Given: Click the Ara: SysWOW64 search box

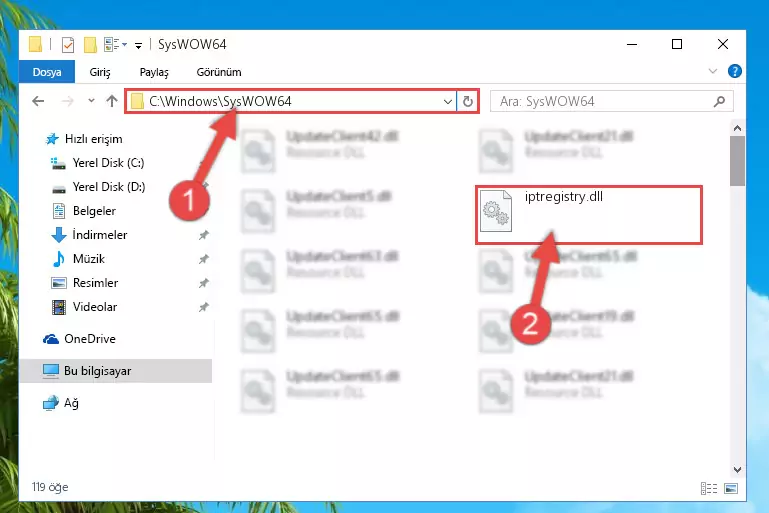Looking at the screenshot, I should (612, 102).
